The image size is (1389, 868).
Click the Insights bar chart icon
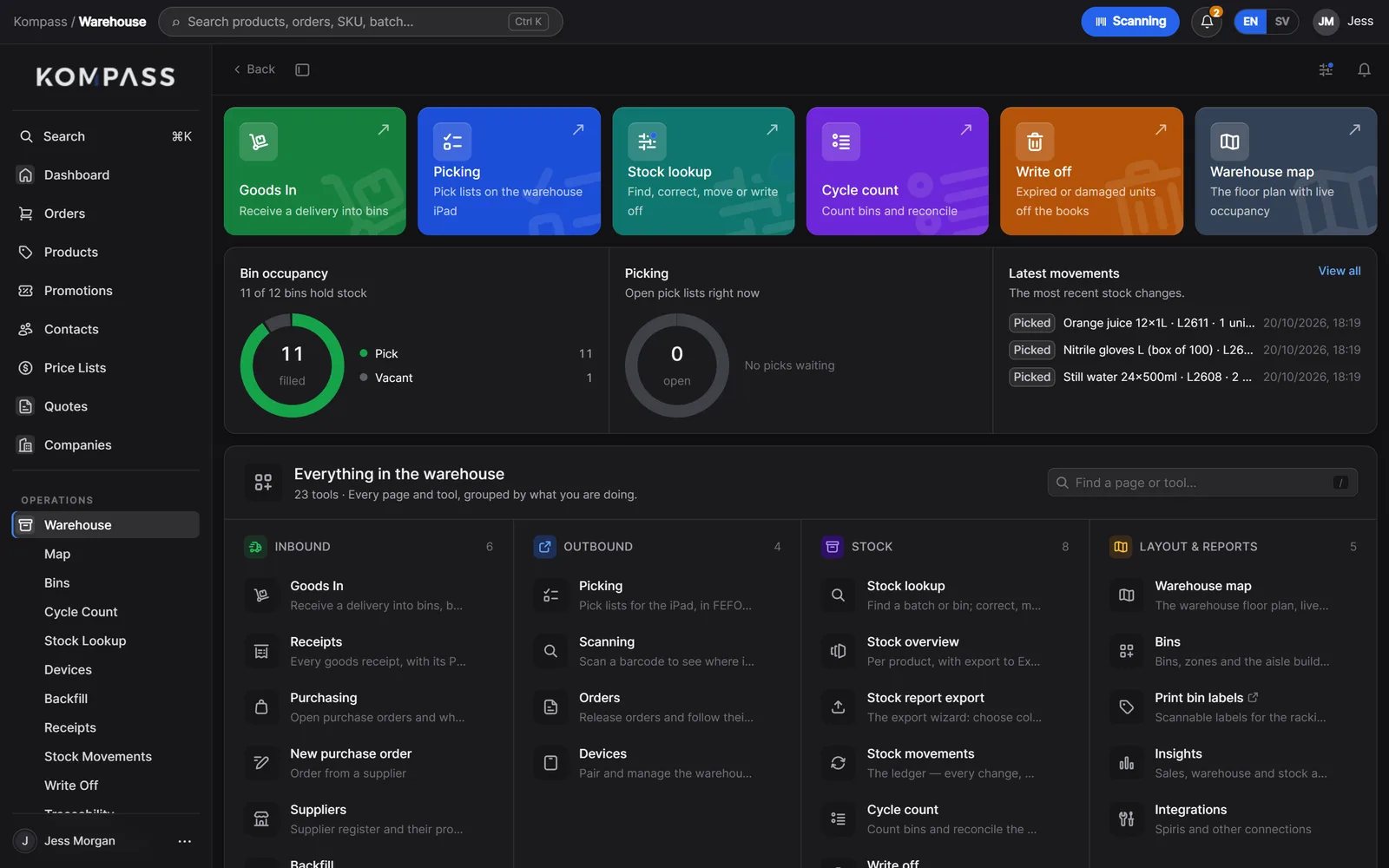(x=1126, y=763)
